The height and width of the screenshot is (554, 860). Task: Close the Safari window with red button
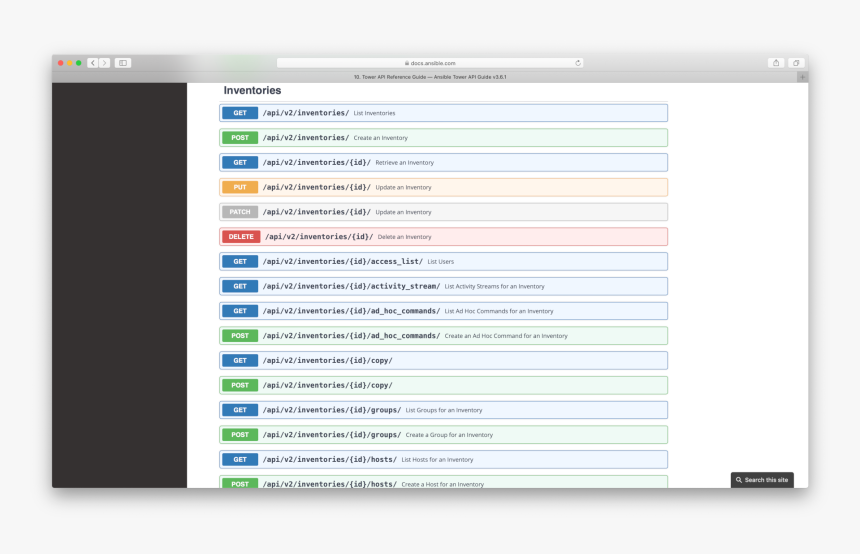click(60, 63)
